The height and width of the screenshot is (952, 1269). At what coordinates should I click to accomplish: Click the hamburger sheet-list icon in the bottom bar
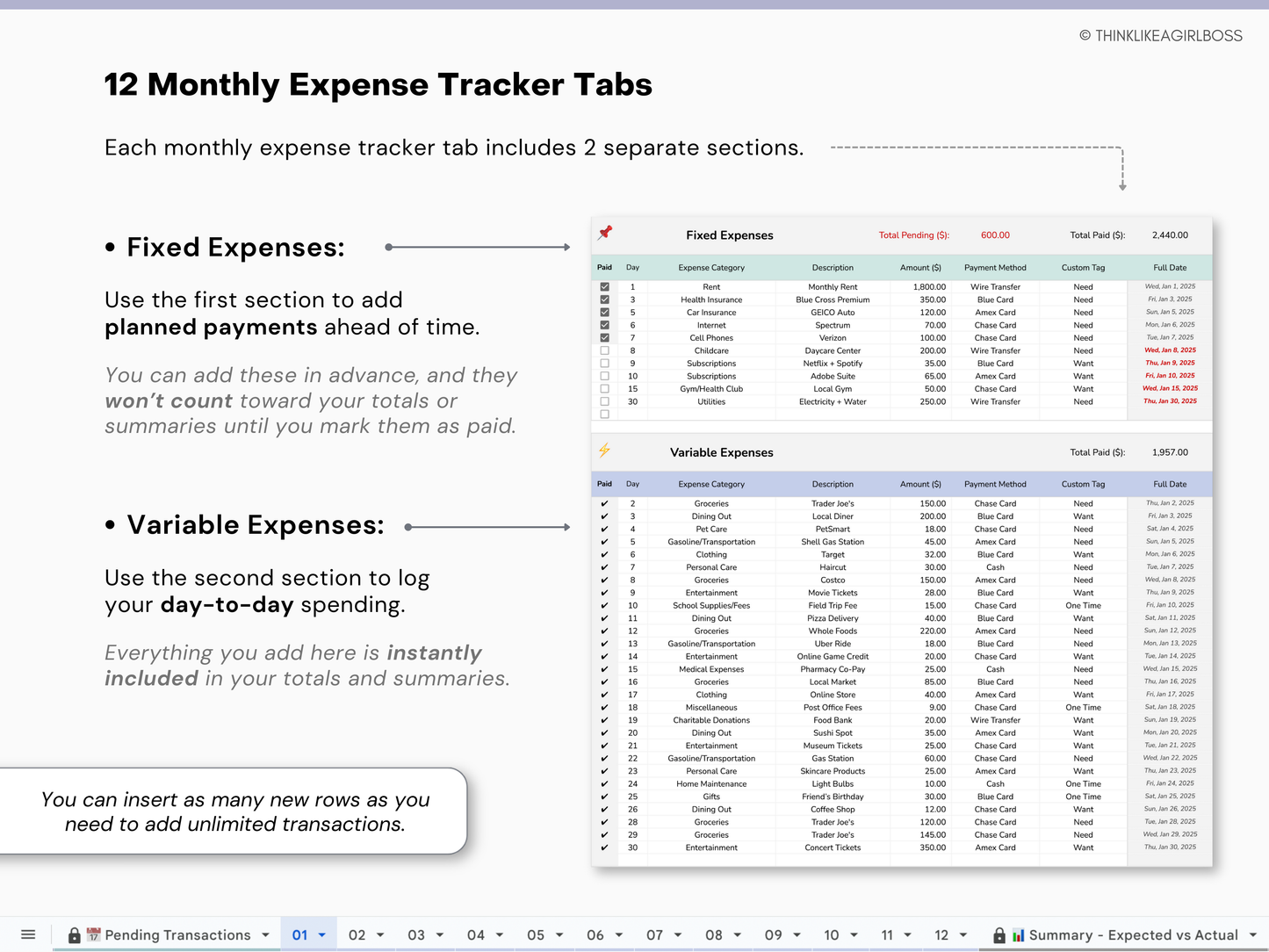pos(28,934)
